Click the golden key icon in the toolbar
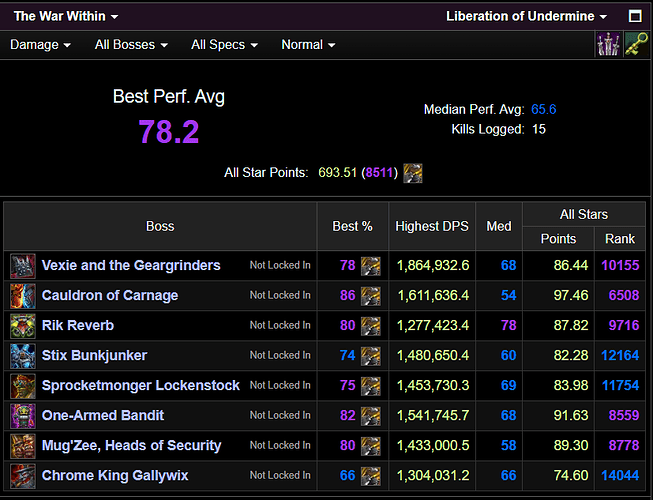Screen dimensions: 653x500 tap(636, 45)
